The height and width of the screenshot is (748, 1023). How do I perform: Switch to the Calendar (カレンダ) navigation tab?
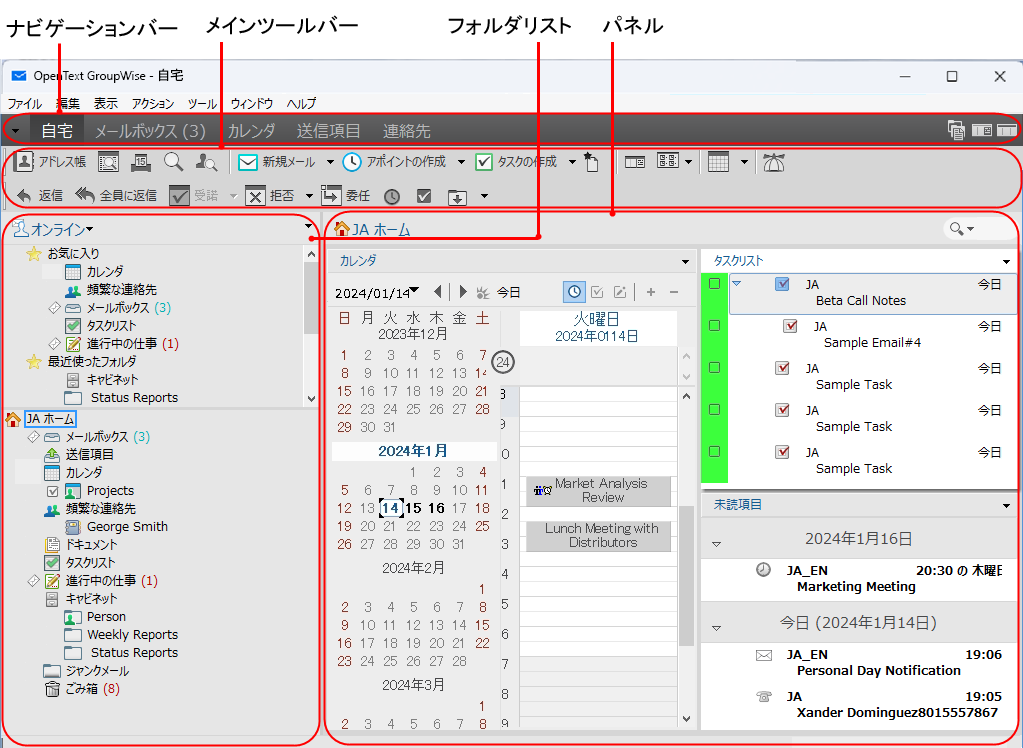(251, 131)
